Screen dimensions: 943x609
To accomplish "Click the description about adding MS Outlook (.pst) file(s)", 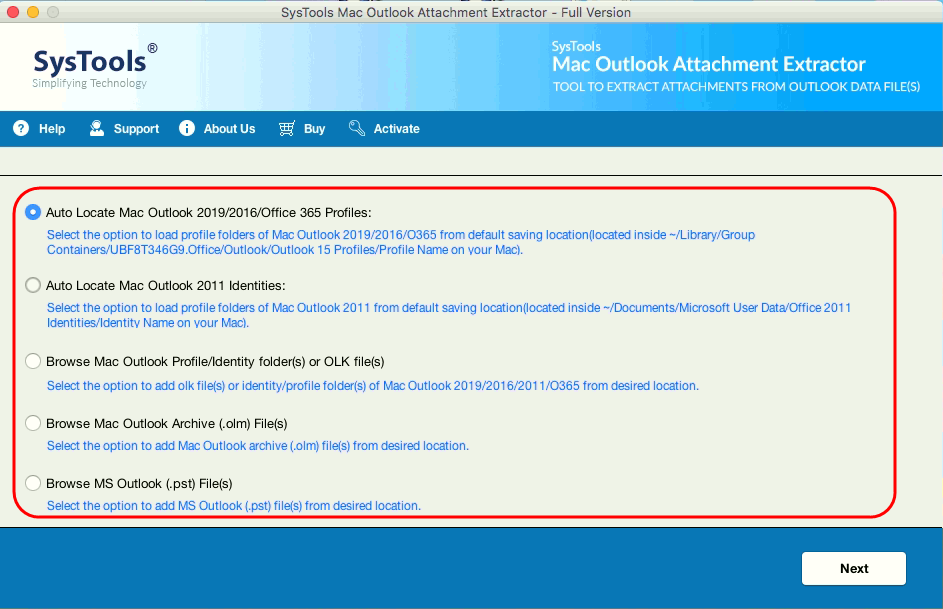I will click(x=234, y=506).
